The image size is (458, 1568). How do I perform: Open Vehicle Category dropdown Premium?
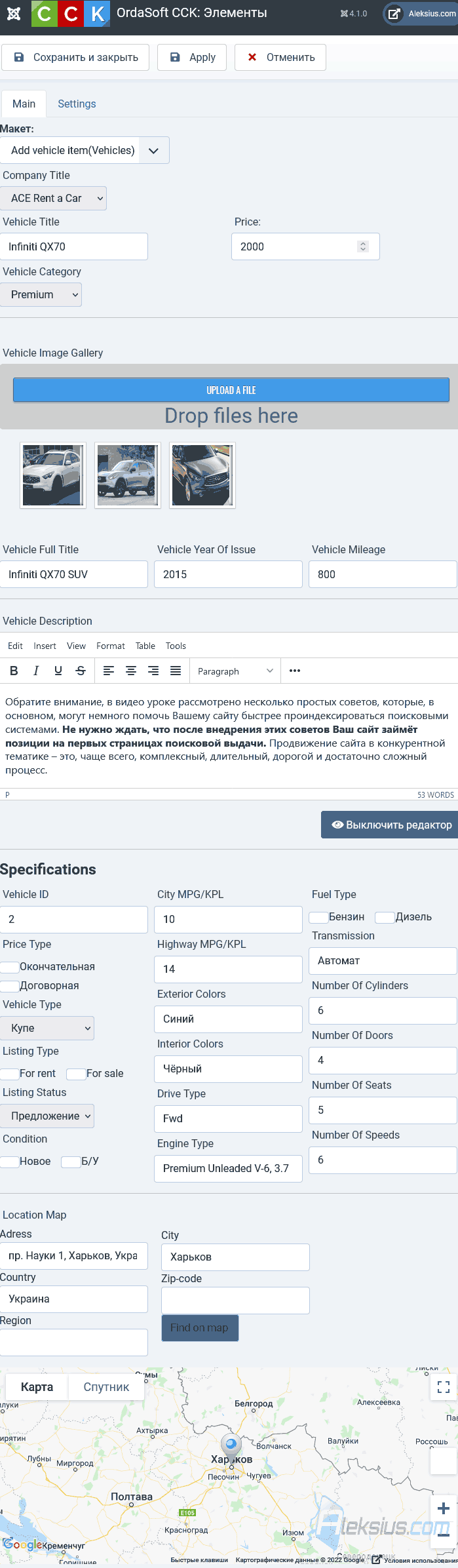point(41,294)
